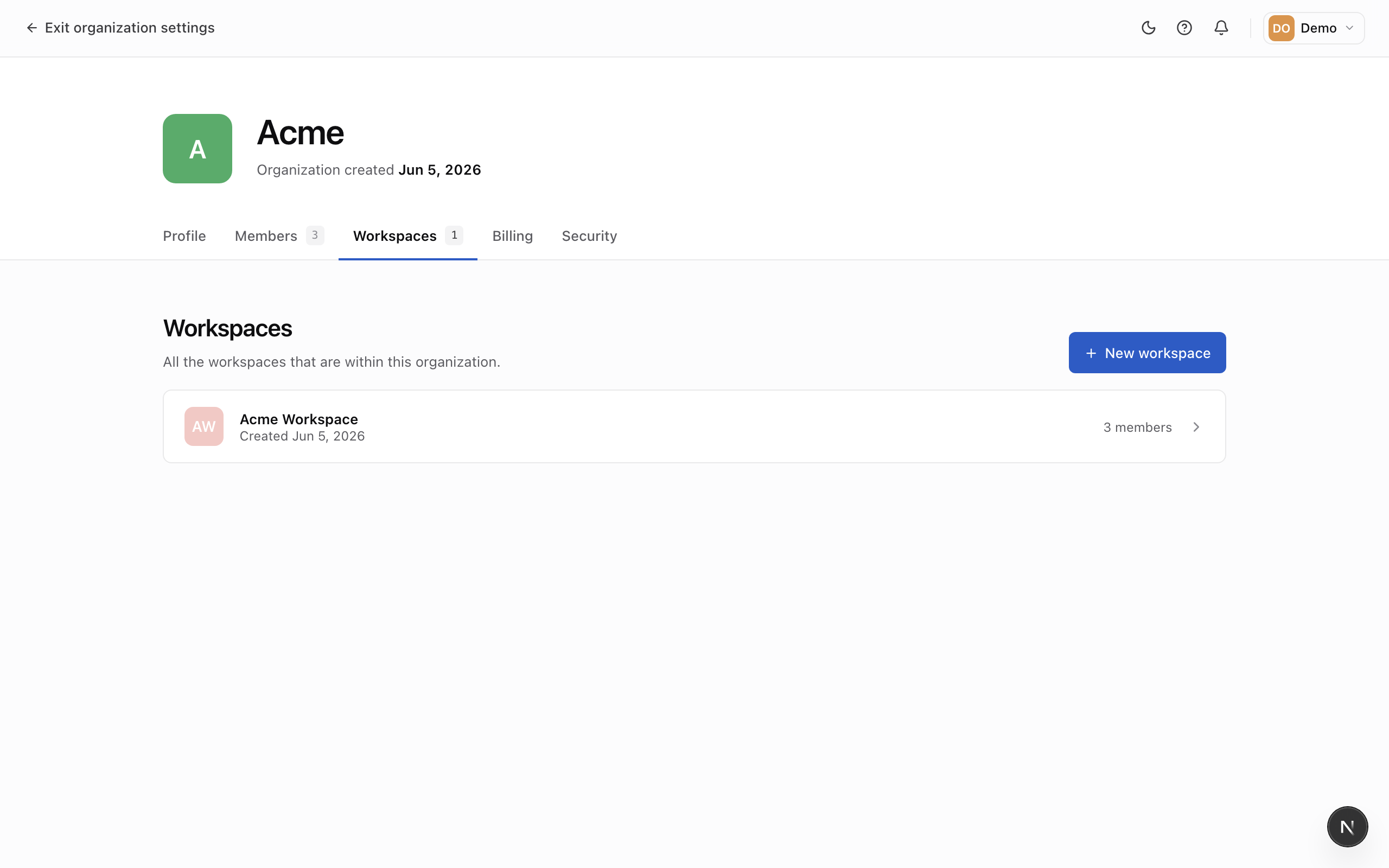Switch to the Members tab
The height and width of the screenshot is (868, 1389).
(x=279, y=236)
